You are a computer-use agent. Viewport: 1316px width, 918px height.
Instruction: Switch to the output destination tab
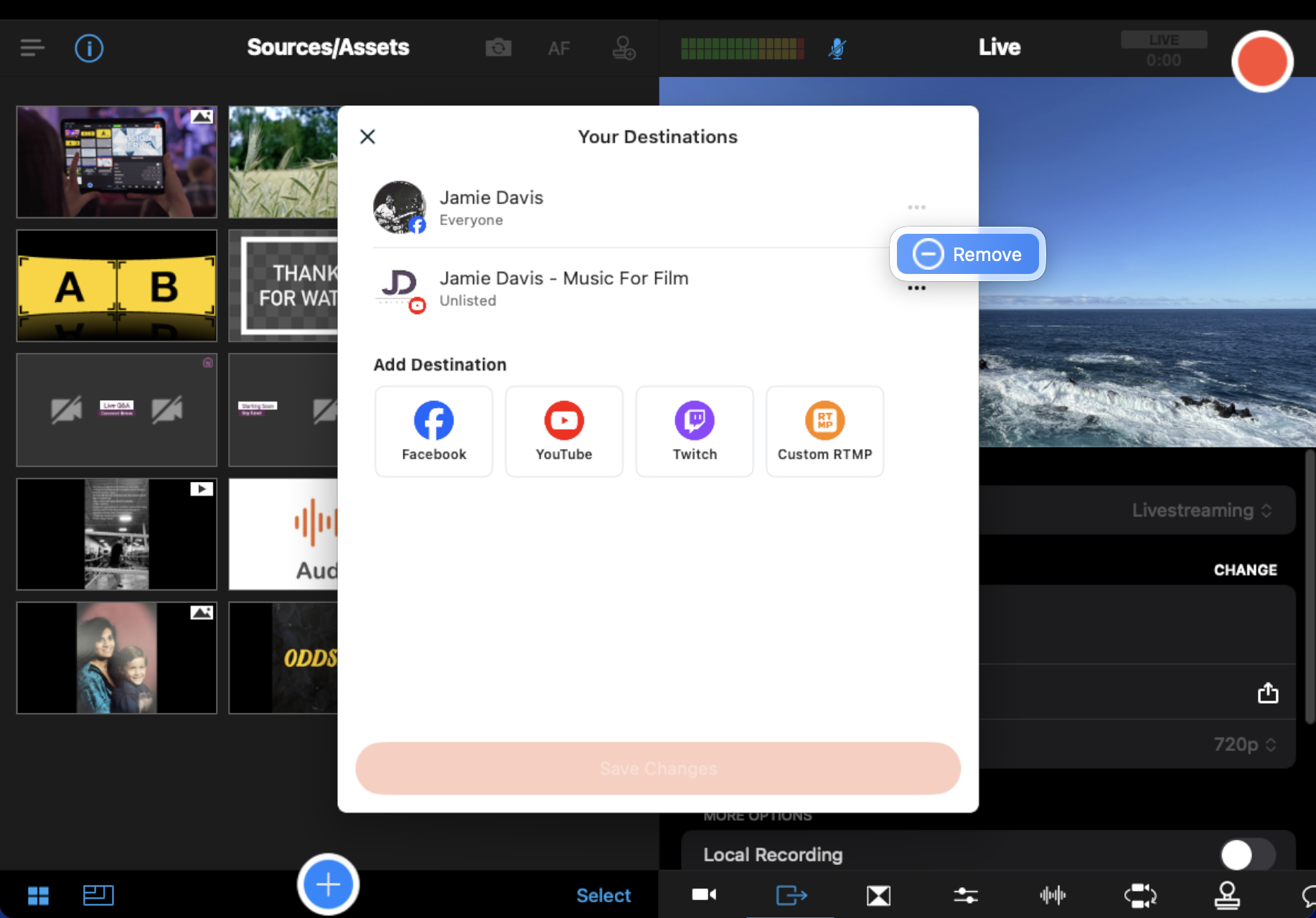(x=791, y=895)
